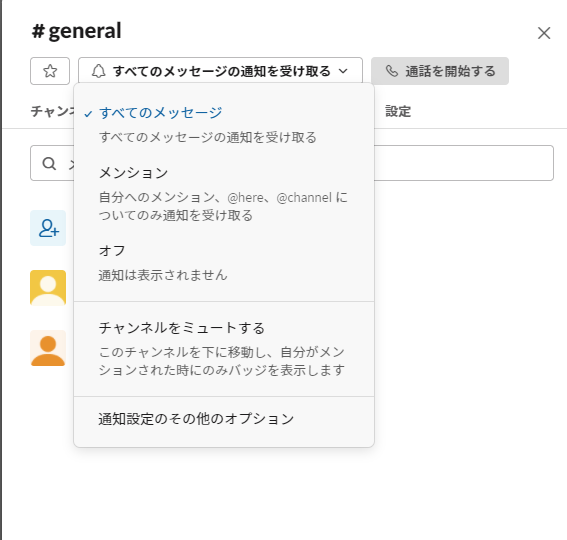567x540 pixels.
Task: Star the #general channel
Action: (50, 71)
